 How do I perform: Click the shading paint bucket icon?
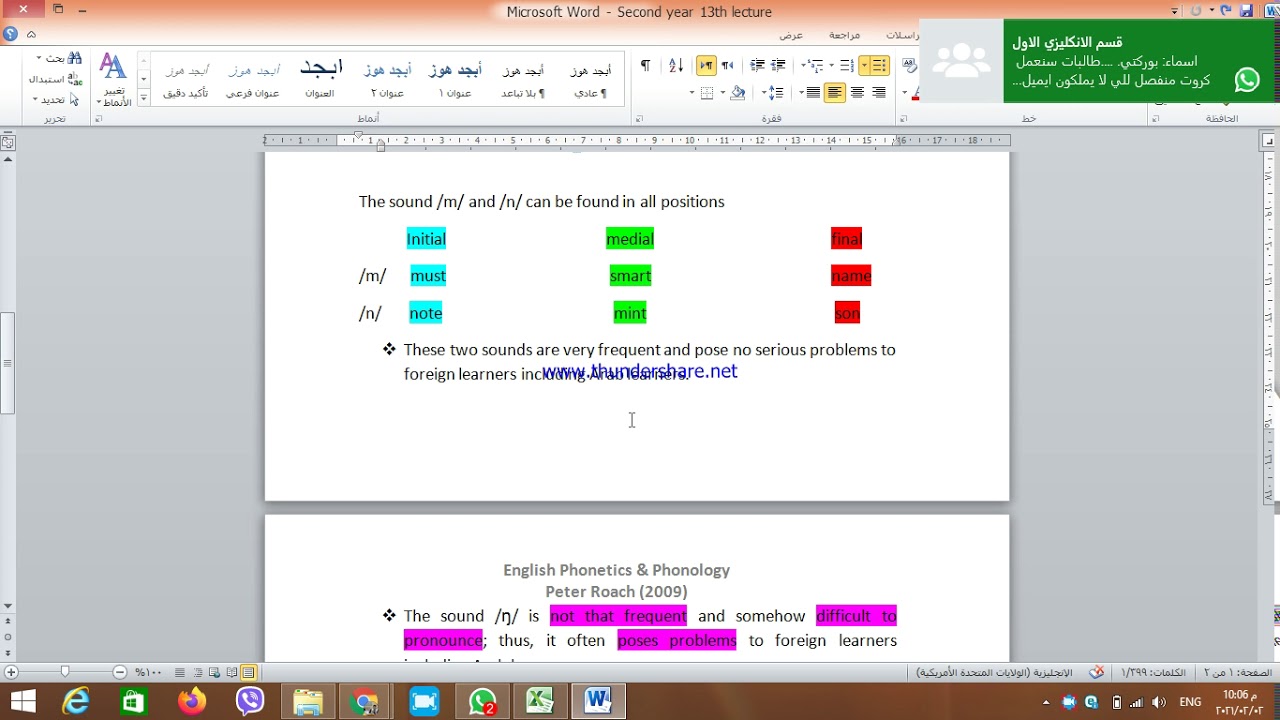pyautogui.click(x=738, y=93)
